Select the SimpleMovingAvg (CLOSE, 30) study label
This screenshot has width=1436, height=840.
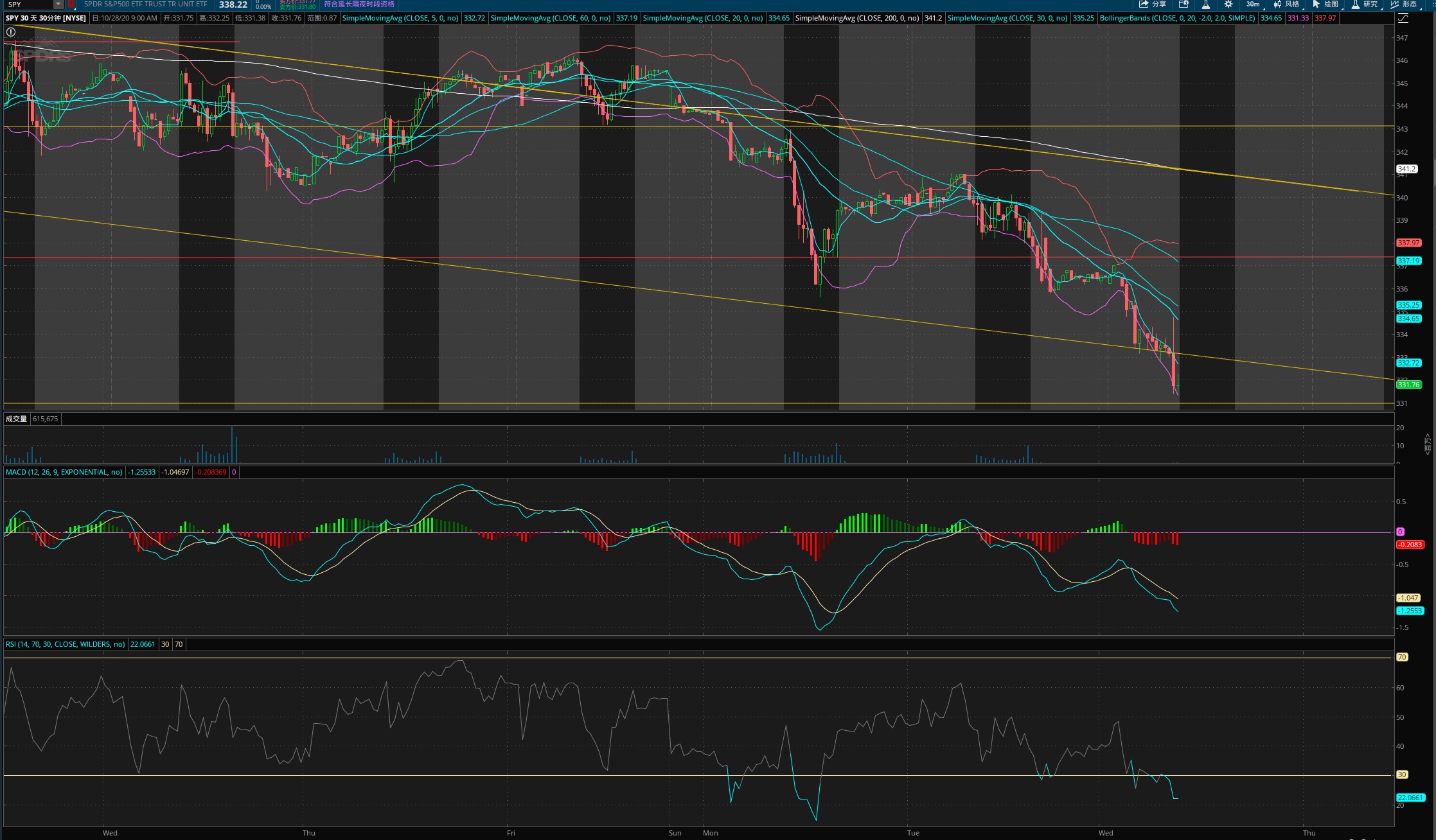pyautogui.click(x=1007, y=18)
